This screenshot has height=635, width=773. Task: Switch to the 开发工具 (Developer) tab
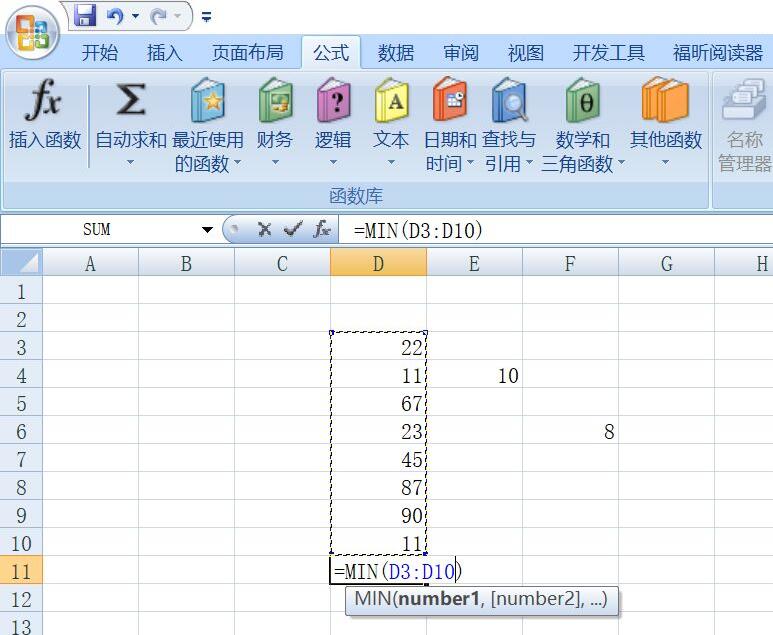(x=608, y=52)
